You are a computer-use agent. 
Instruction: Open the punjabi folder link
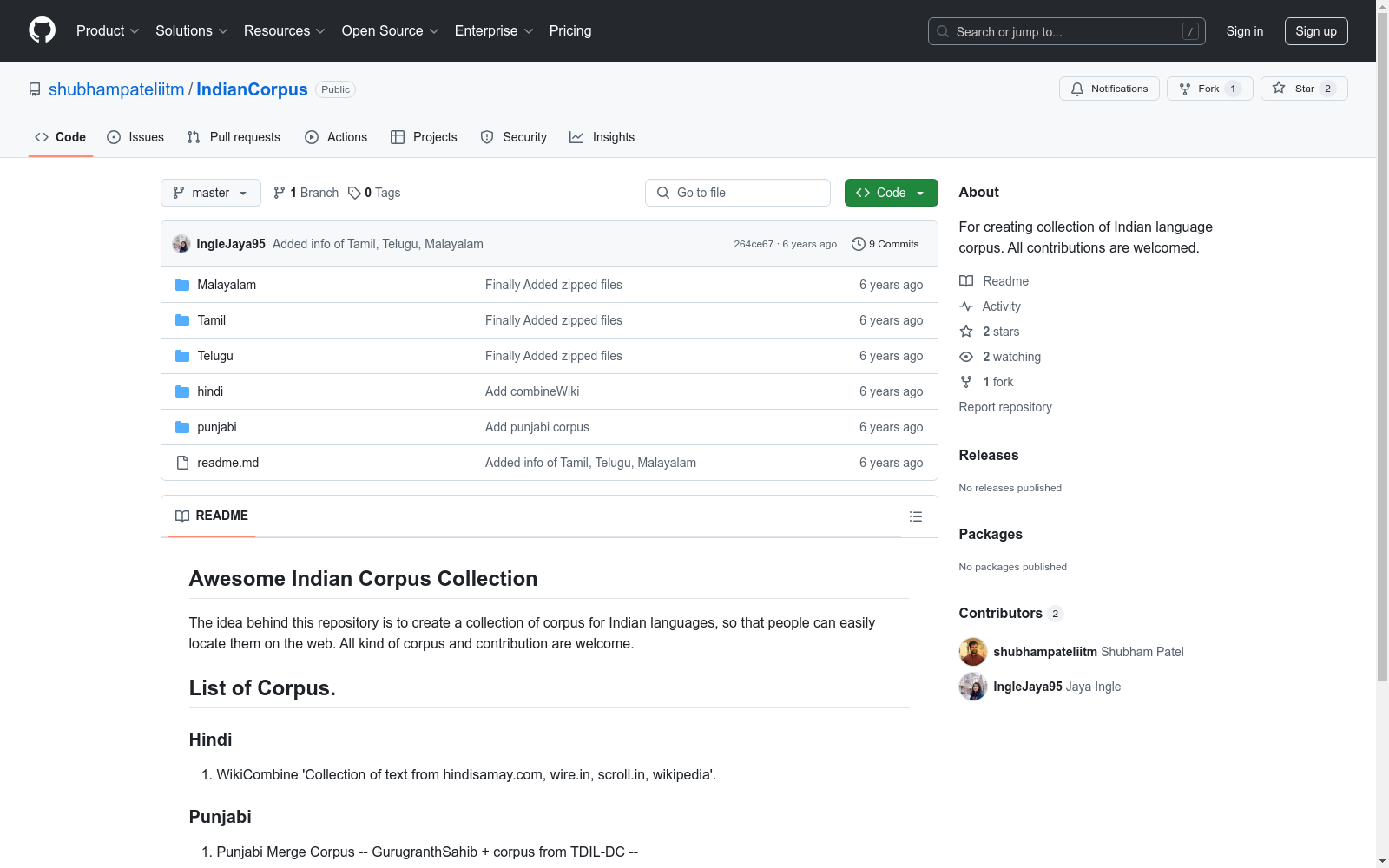point(217,427)
